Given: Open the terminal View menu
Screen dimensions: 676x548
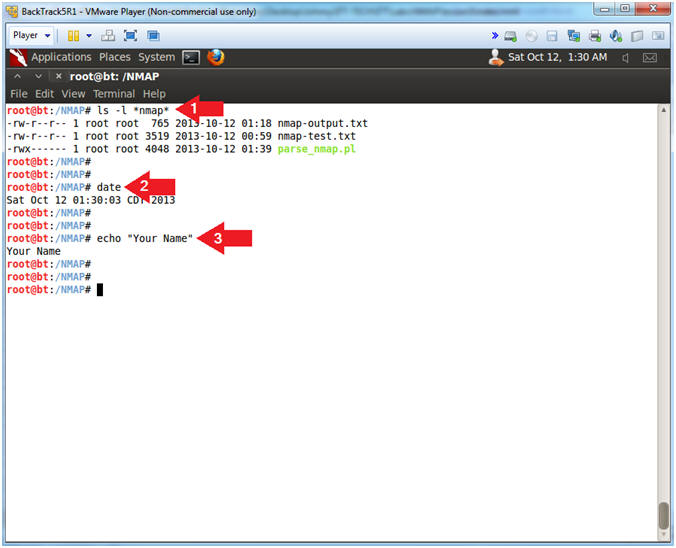Looking at the screenshot, I should [x=73, y=94].
